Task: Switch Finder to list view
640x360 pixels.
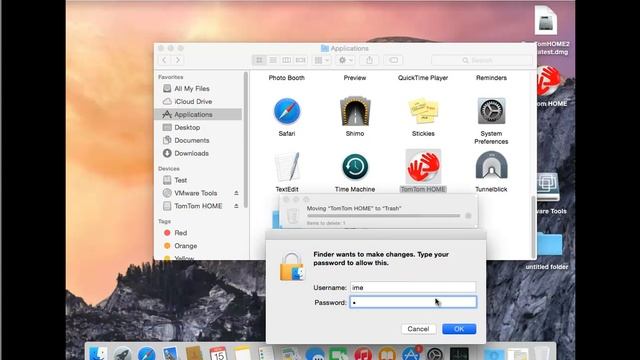Action: [x=273, y=60]
